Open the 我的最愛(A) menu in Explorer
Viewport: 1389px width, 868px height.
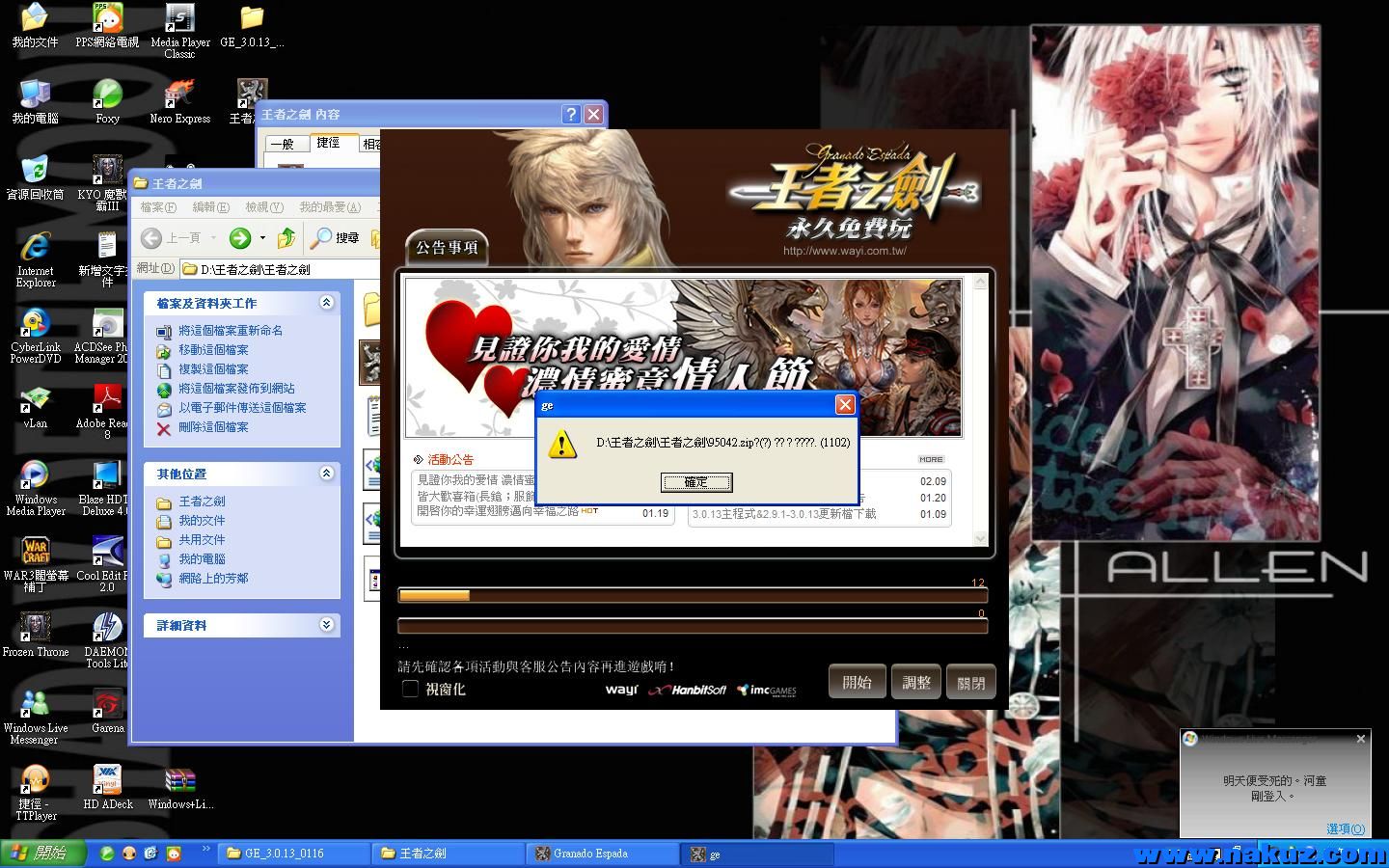[x=330, y=207]
